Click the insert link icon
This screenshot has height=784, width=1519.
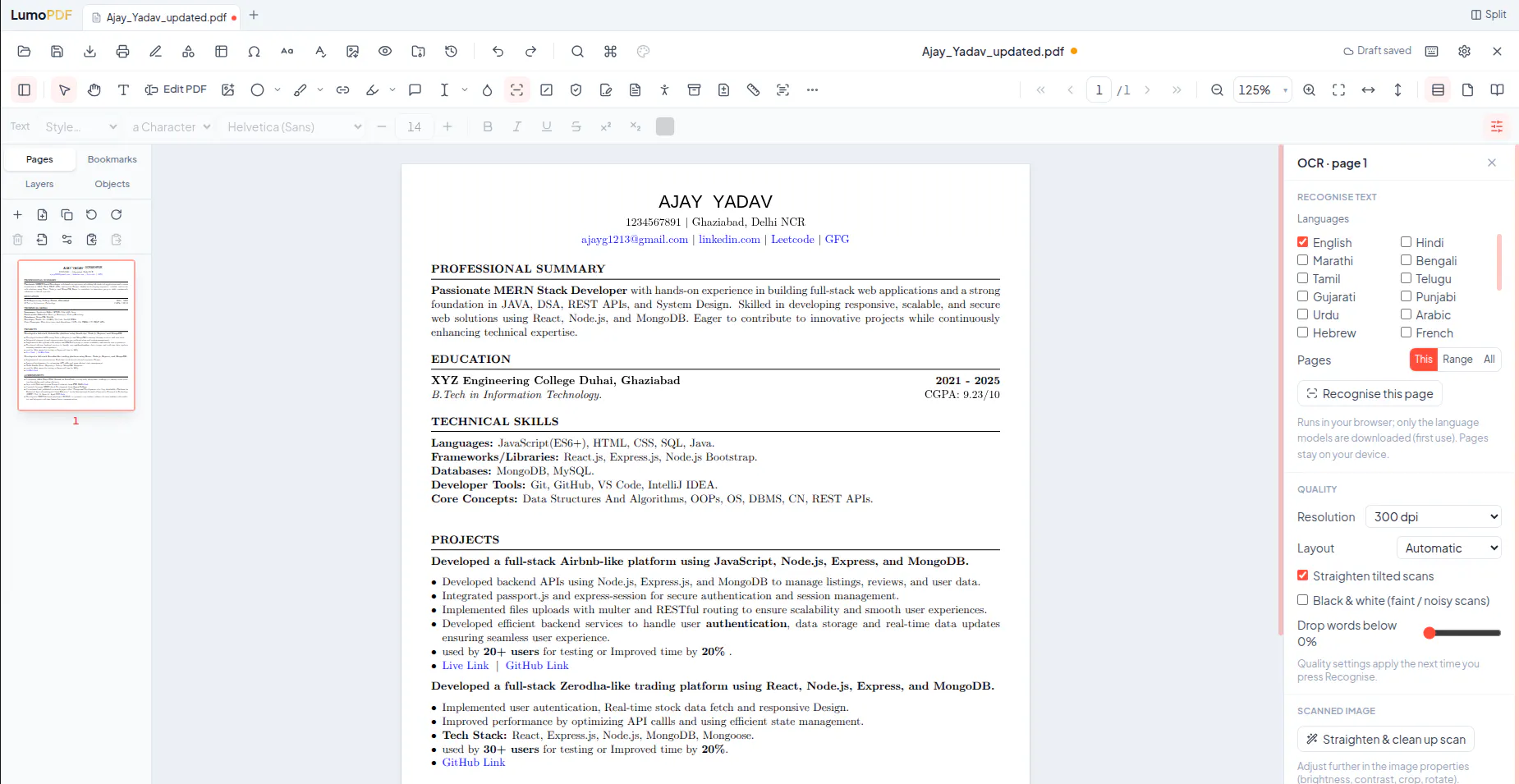click(343, 90)
